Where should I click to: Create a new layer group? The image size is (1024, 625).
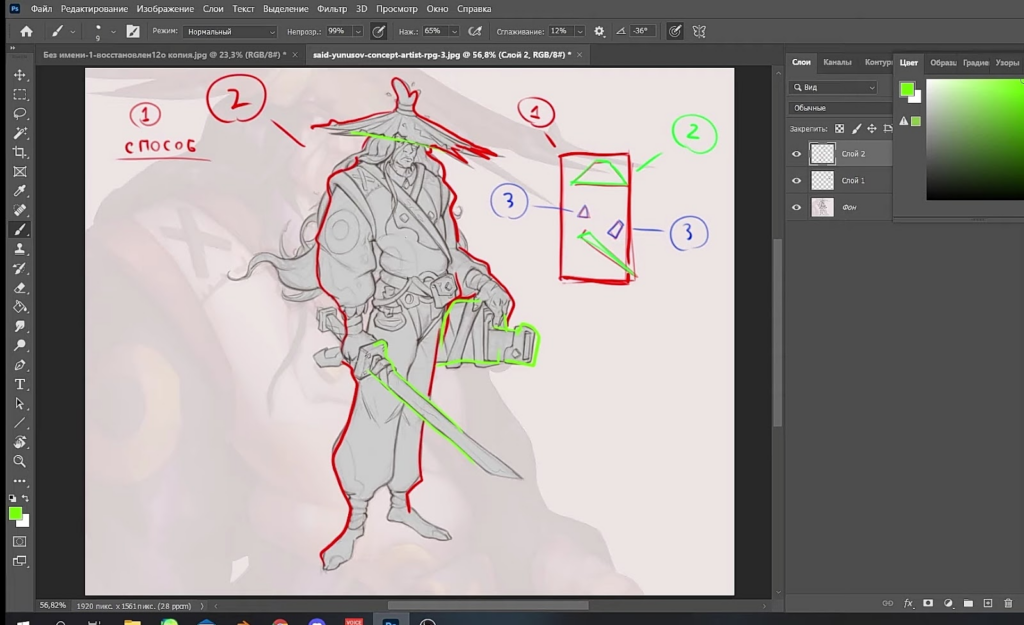tap(968, 603)
